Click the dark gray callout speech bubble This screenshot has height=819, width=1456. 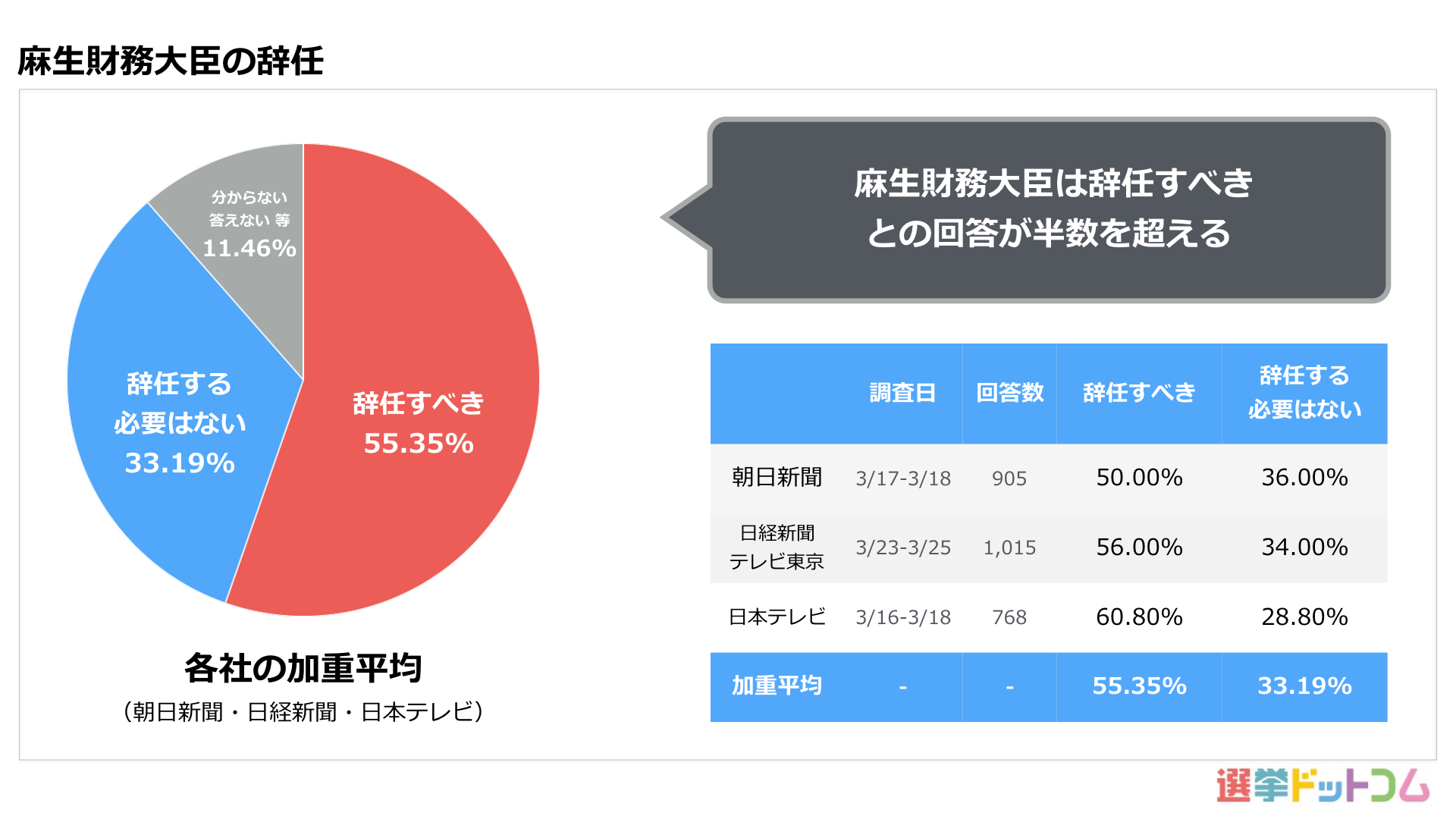pyautogui.click(x=1049, y=209)
